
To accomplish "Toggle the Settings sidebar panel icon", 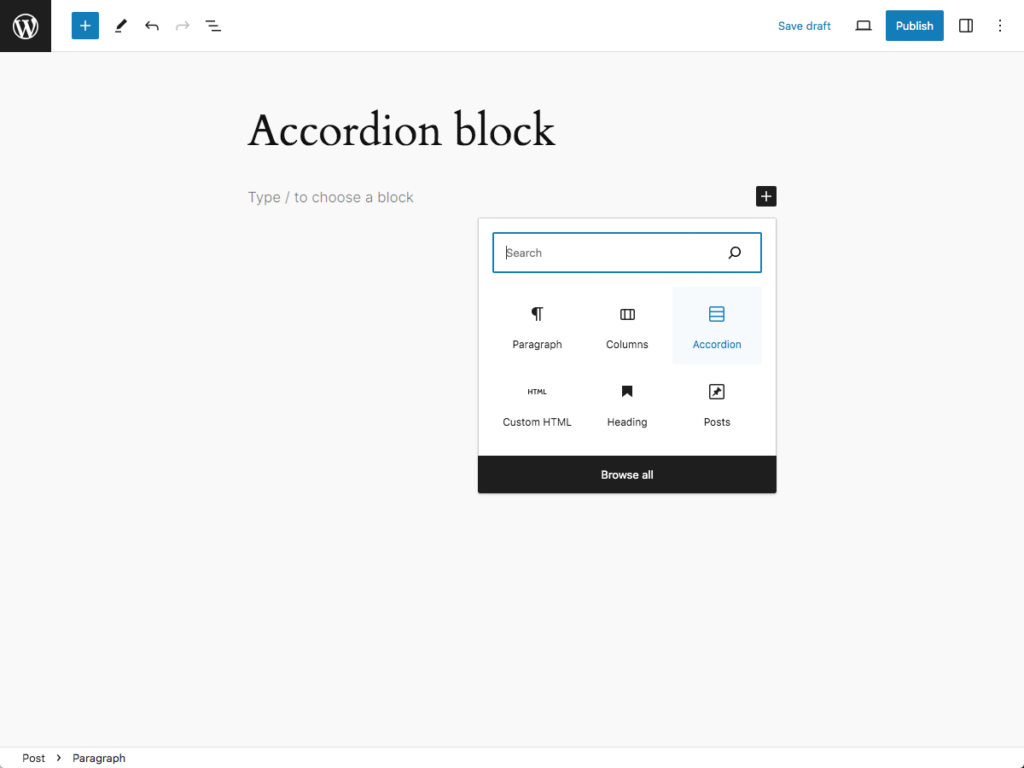I will (966, 26).
